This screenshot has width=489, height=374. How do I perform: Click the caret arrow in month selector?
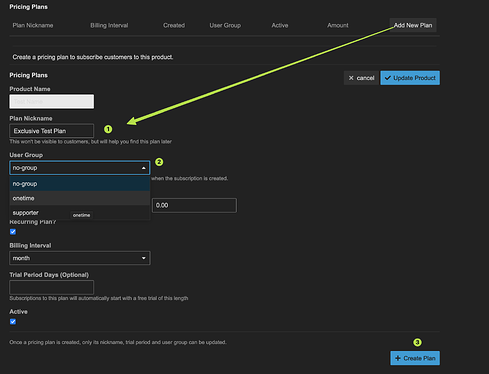coord(144,258)
